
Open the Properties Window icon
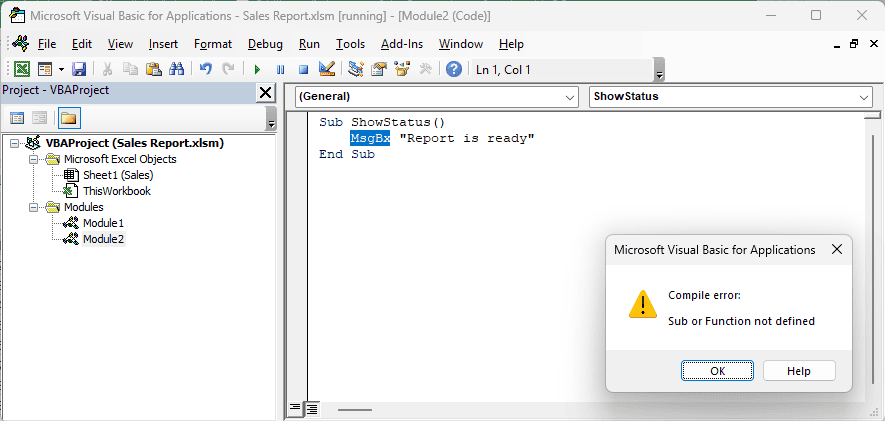tap(379, 69)
